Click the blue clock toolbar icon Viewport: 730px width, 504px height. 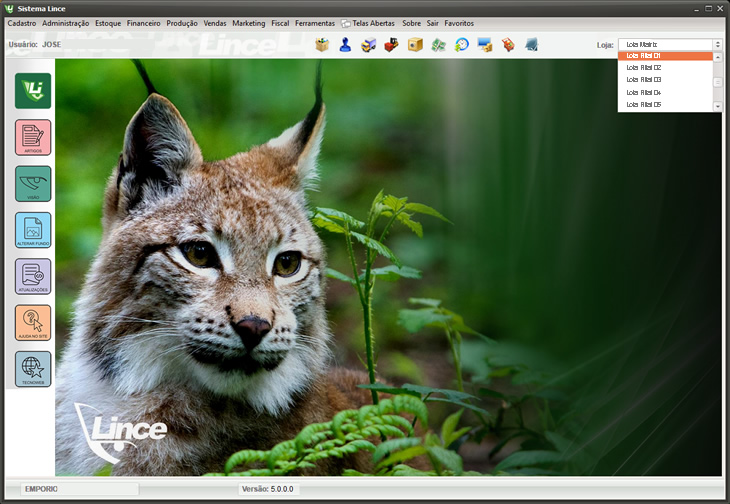pyautogui.click(x=461, y=45)
